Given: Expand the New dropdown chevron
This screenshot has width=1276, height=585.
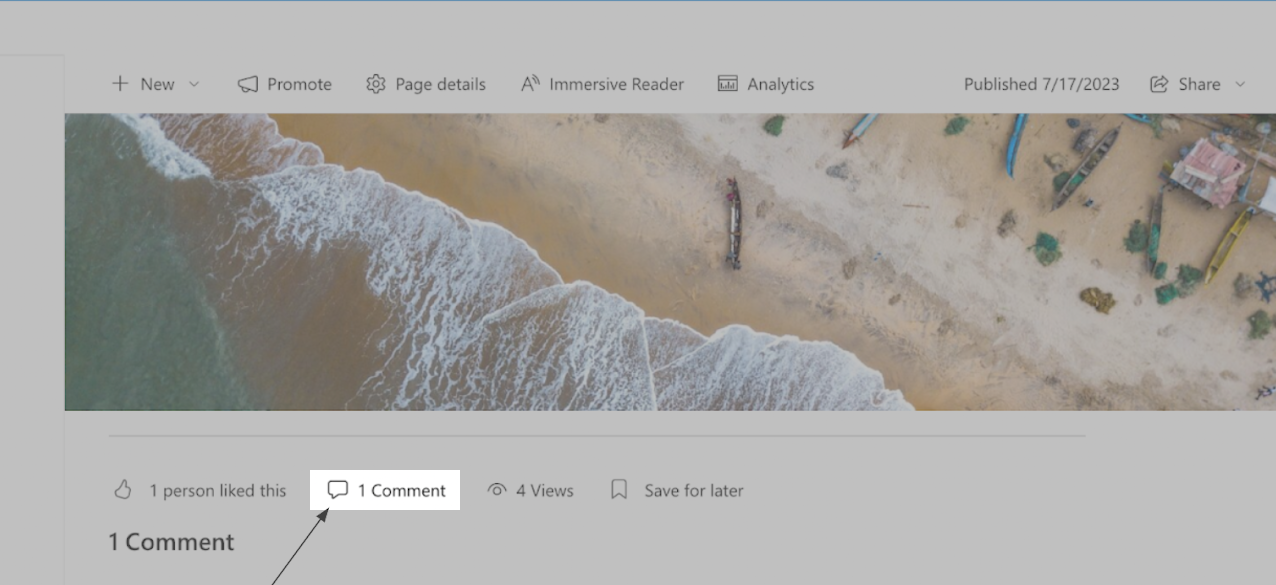Looking at the screenshot, I should (194, 84).
